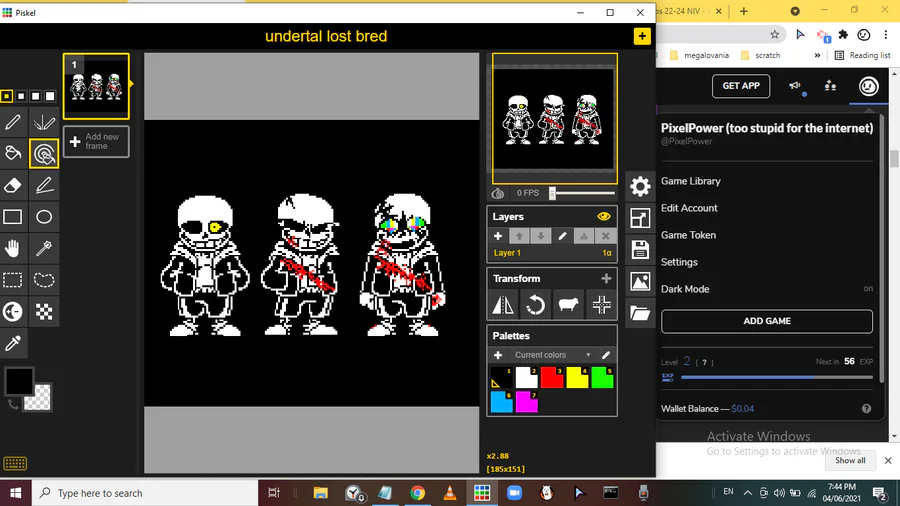Swap primary and secondary colors
This screenshot has width=900, height=506.
(x=13, y=406)
